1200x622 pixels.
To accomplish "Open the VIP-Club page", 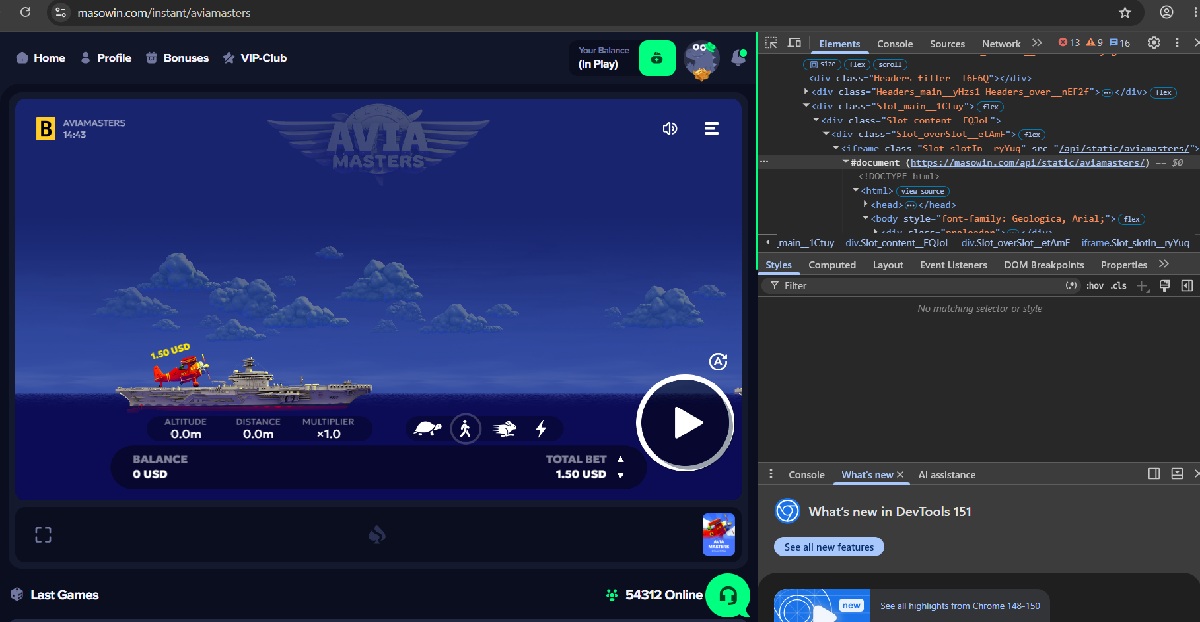I will point(255,58).
